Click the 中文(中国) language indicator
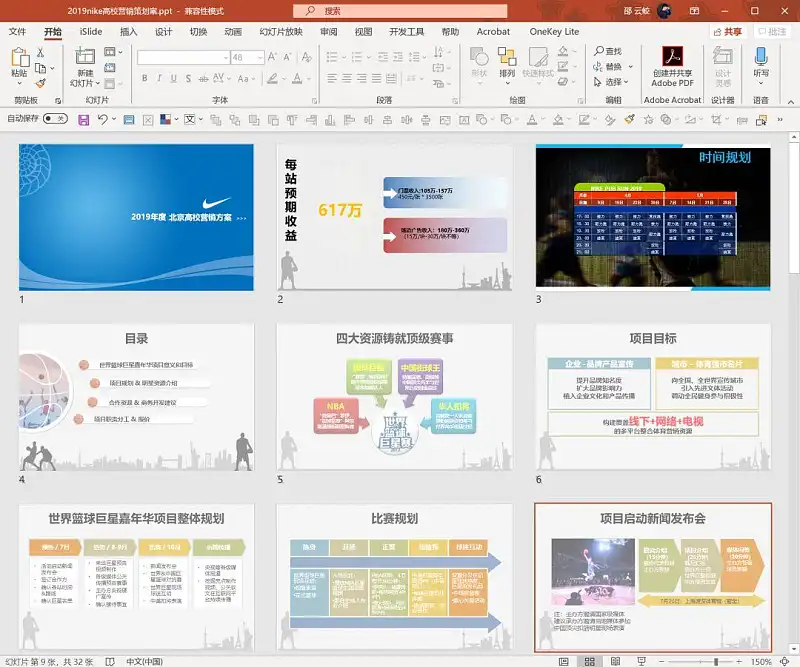 [x=144, y=661]
